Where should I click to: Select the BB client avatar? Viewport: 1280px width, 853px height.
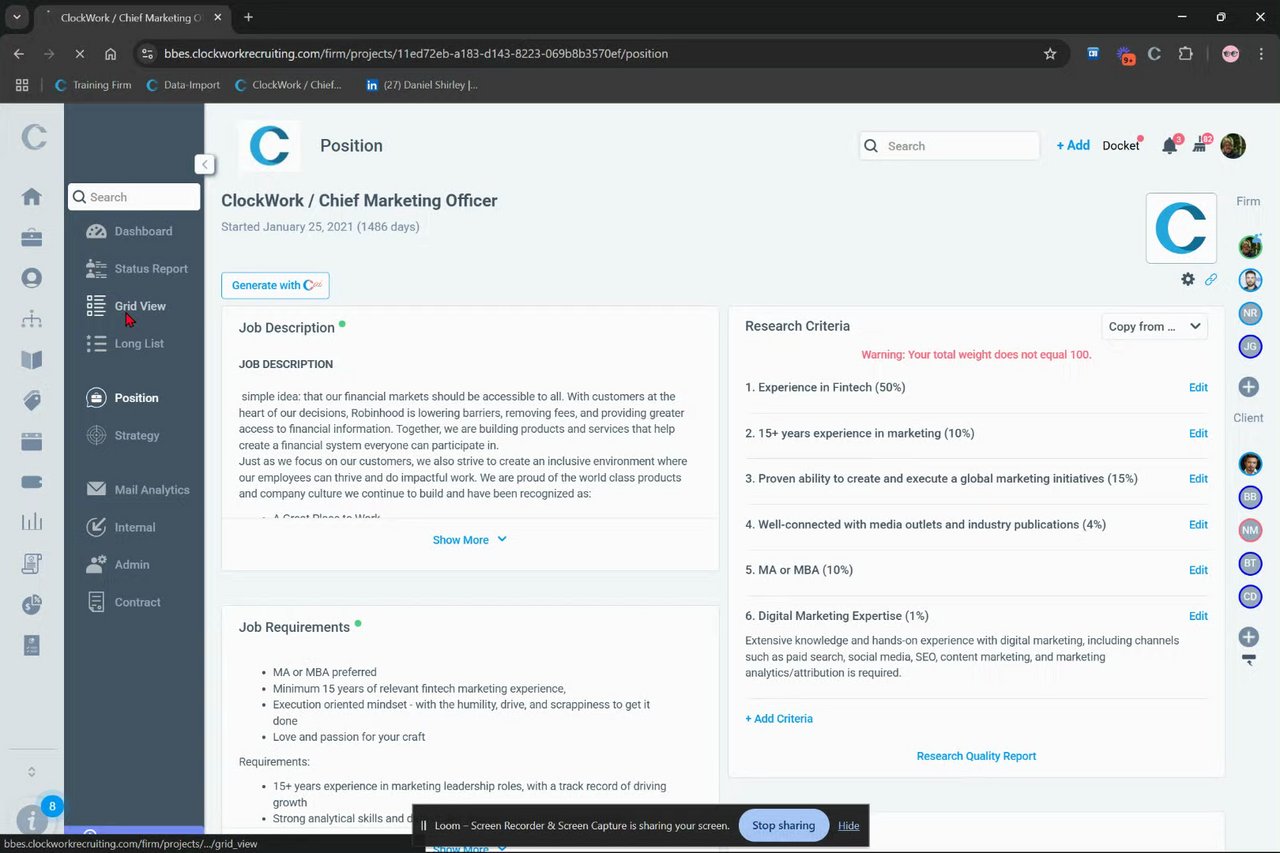click(1249, 497)
